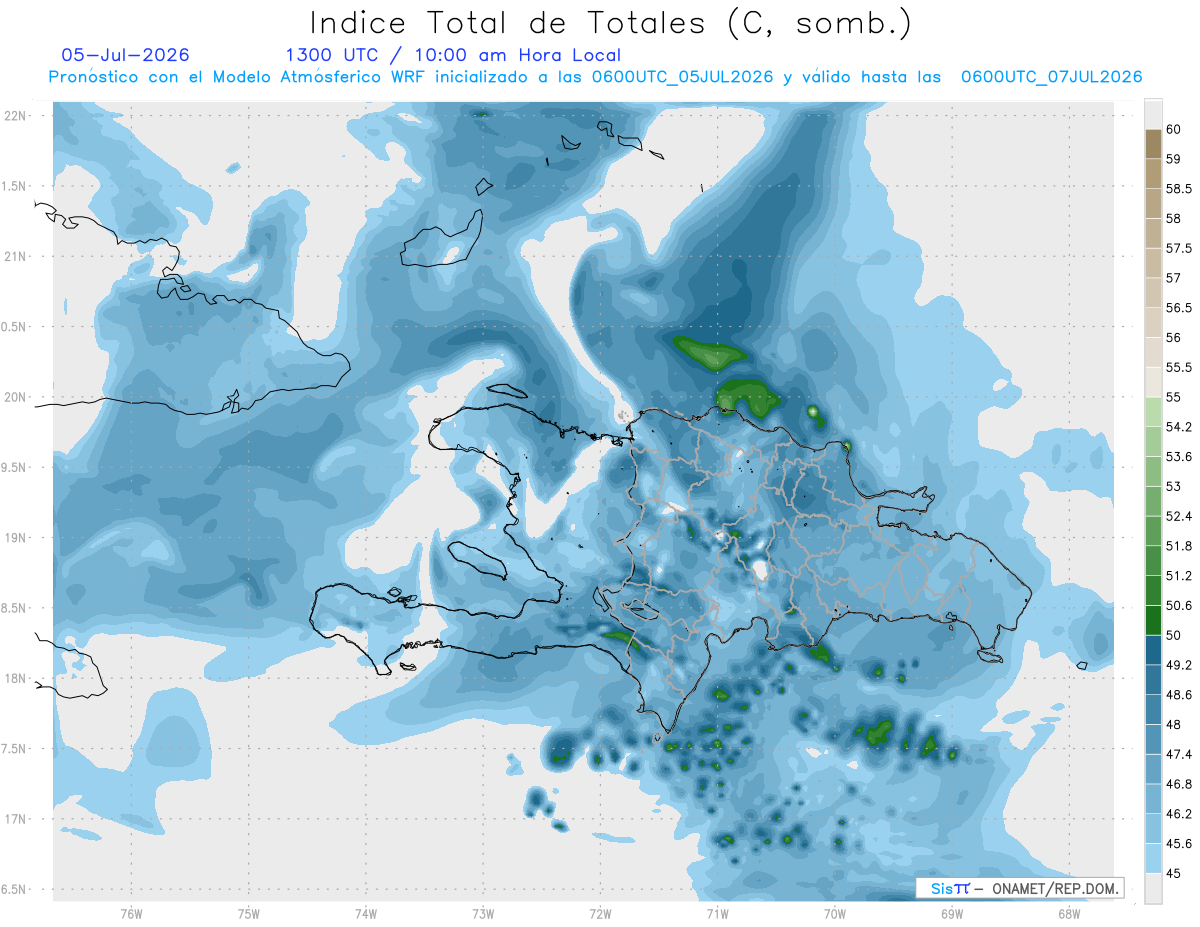Click the "69W" longitude label
Image resolution: width=1200 pixels, height=927 pixels.
pyautogui.click(x=952, y=913)
